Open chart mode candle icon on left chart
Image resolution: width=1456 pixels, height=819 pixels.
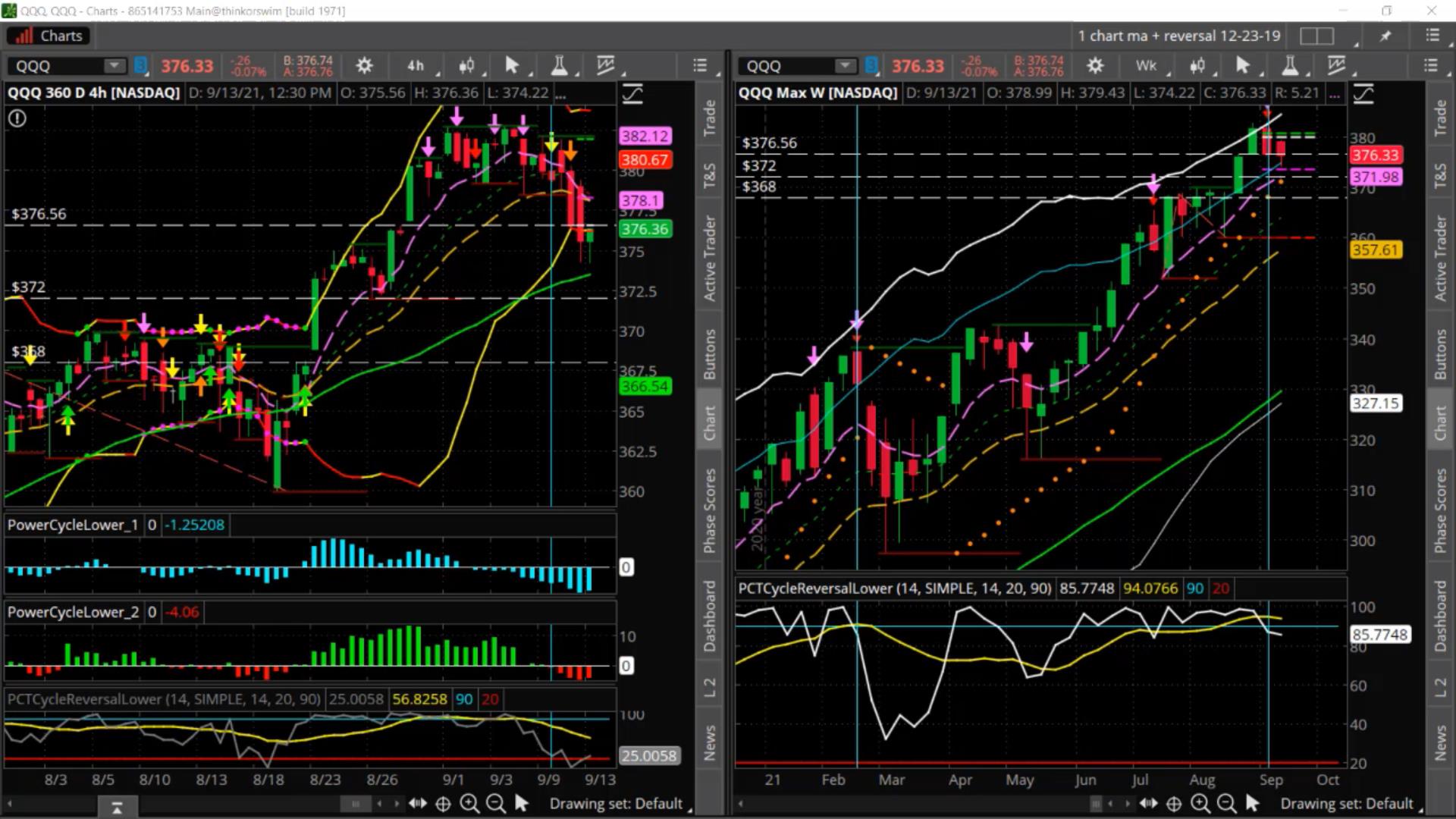[466, 66]
